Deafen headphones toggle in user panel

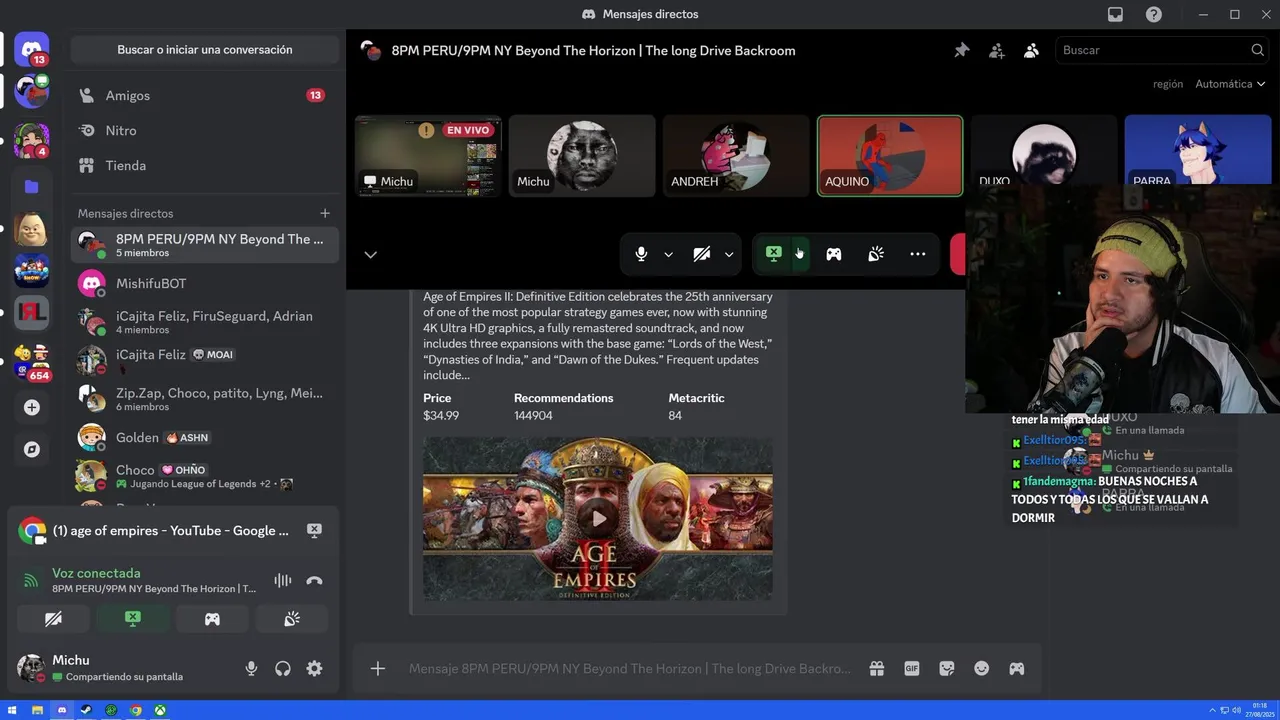pyautogui.click(x=283, y=668)
